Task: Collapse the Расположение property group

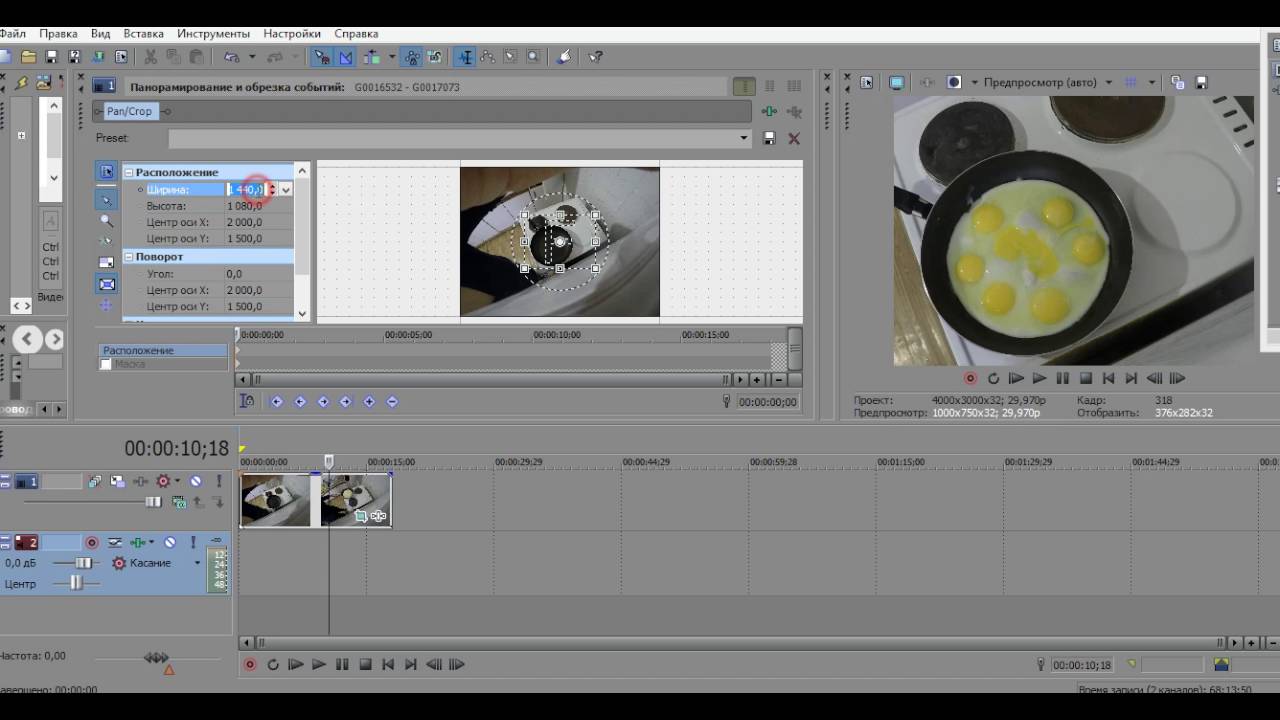Action: (129, 172)
